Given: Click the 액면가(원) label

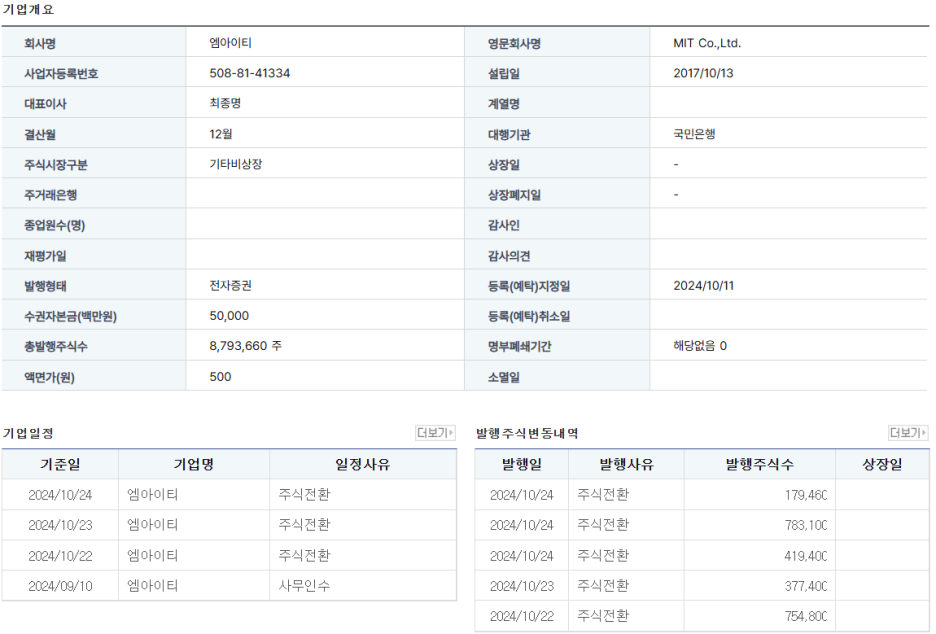Looking at the screenshot, I should [x=49, y=377].
